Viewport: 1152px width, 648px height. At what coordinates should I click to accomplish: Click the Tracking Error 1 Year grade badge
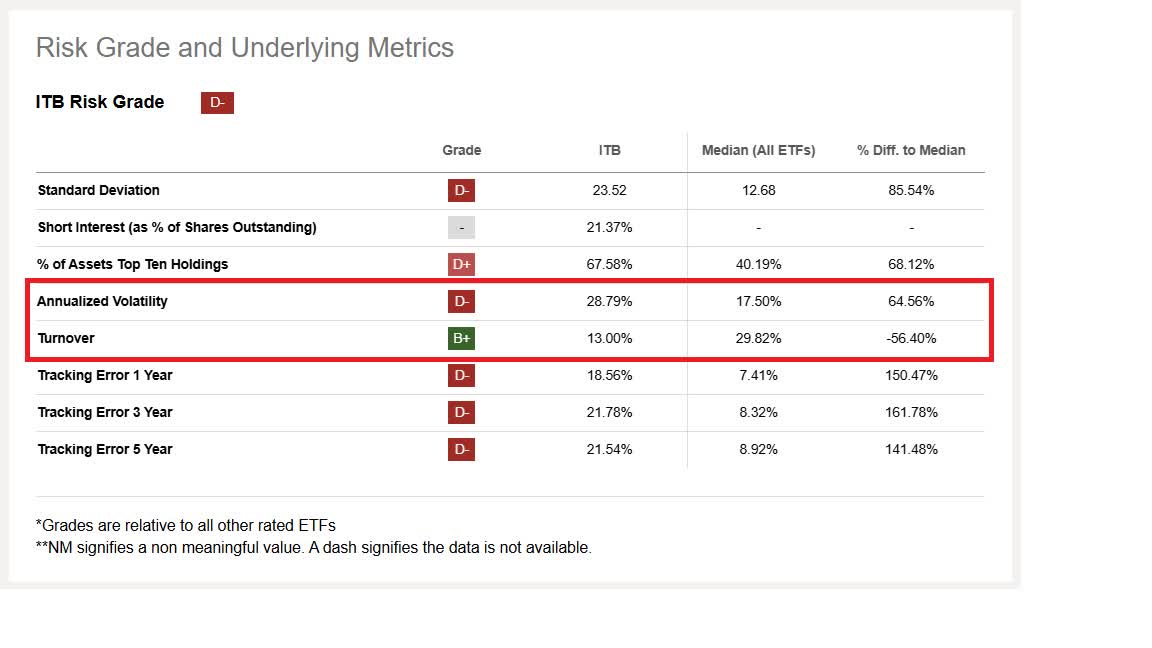[461, 375]
